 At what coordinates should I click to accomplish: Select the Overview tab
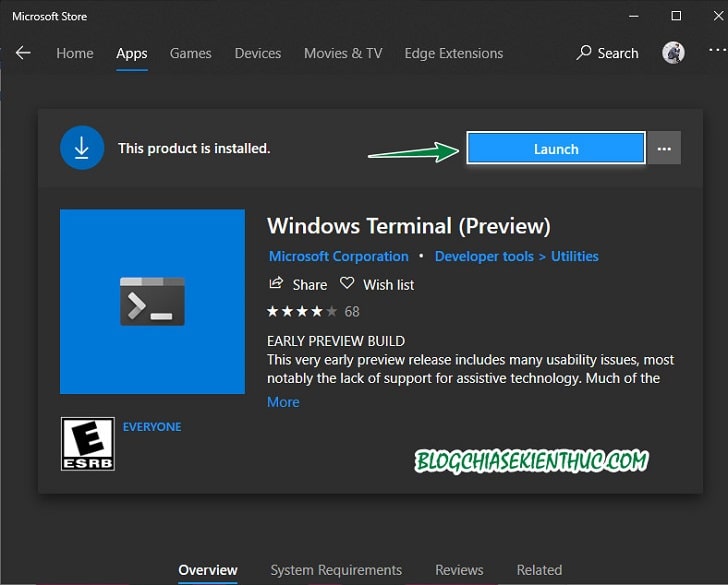click(208, 570)
